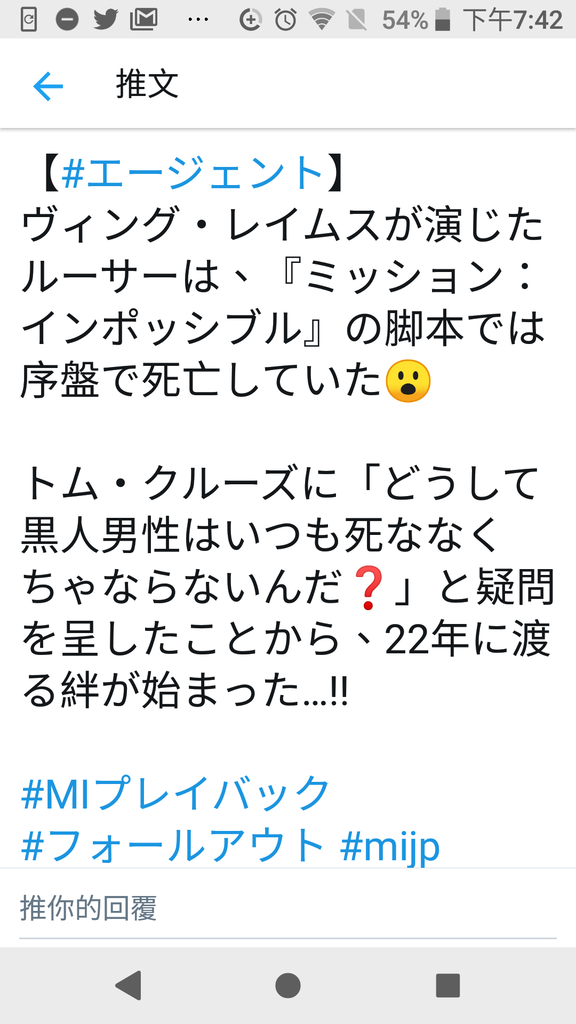
Task: Tap the Android home circle button
Action: tap(288, 985)
